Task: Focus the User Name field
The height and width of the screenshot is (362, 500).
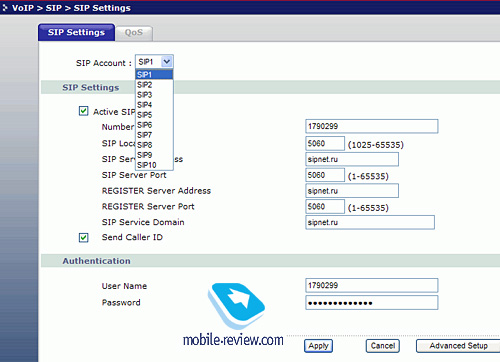Action: coord(372,286)
